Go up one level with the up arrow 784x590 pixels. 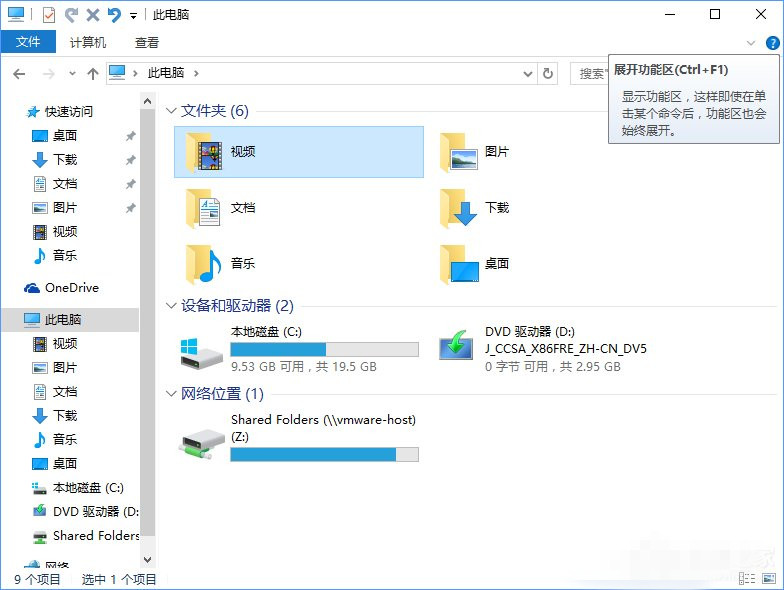click(93, 73)
